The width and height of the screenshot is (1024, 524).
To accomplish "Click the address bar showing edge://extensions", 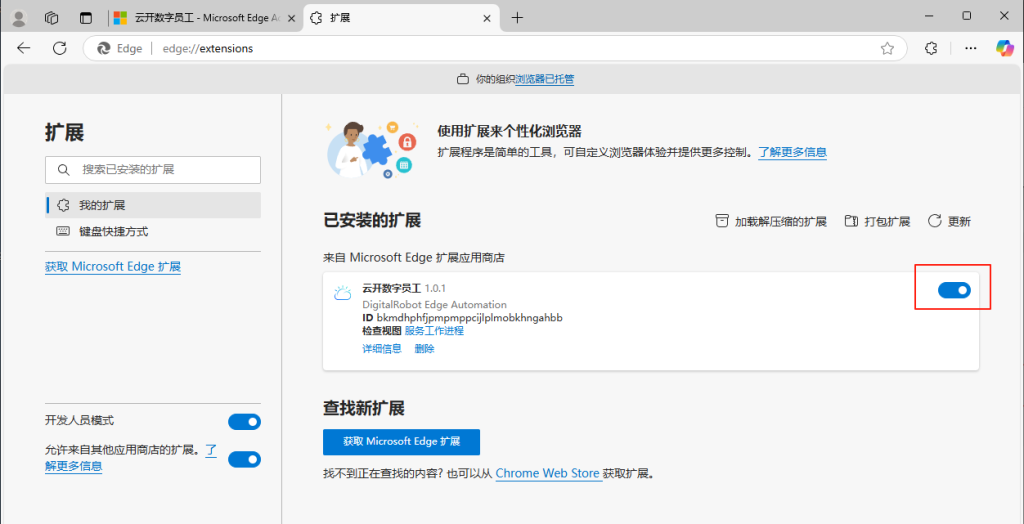I will tap(495, 48).
